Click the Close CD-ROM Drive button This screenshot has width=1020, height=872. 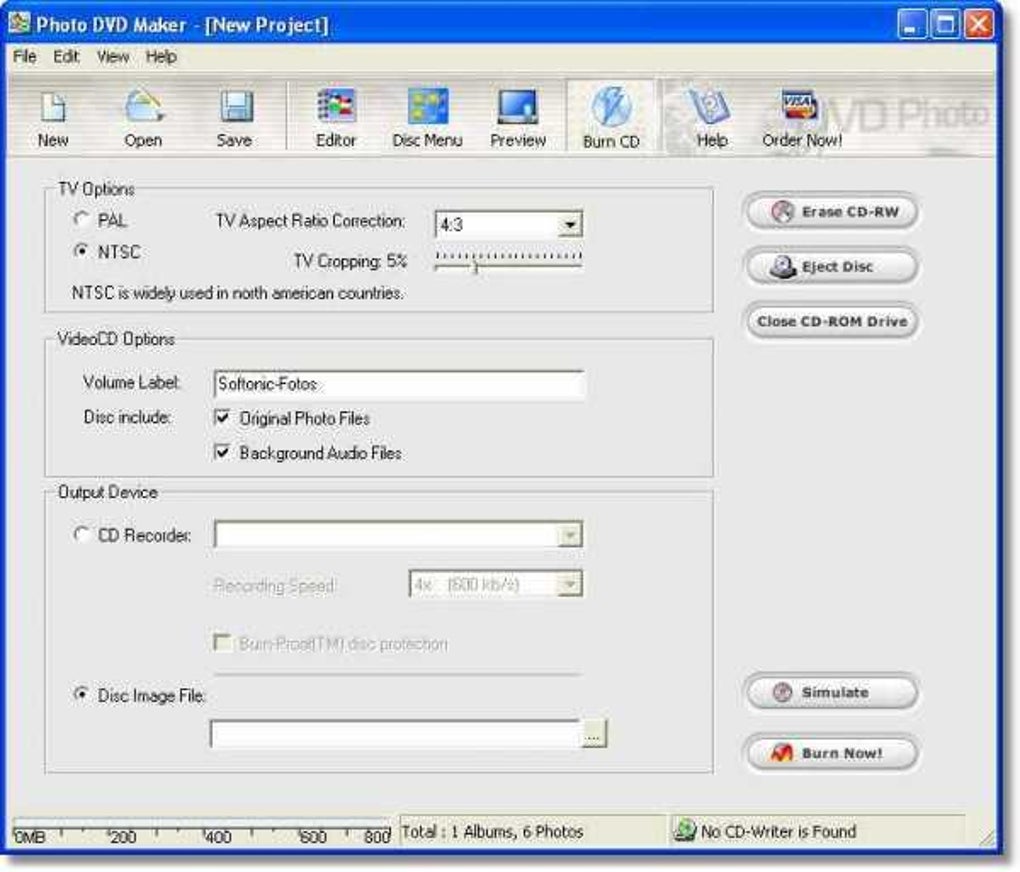(832, 321)
